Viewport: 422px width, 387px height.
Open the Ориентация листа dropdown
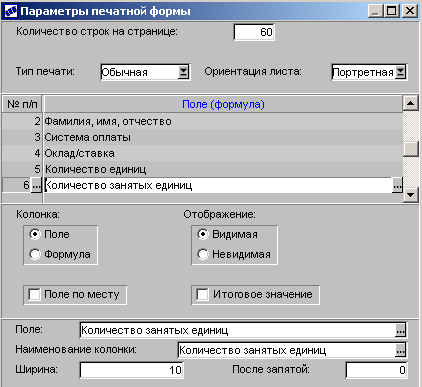point(401,72)
